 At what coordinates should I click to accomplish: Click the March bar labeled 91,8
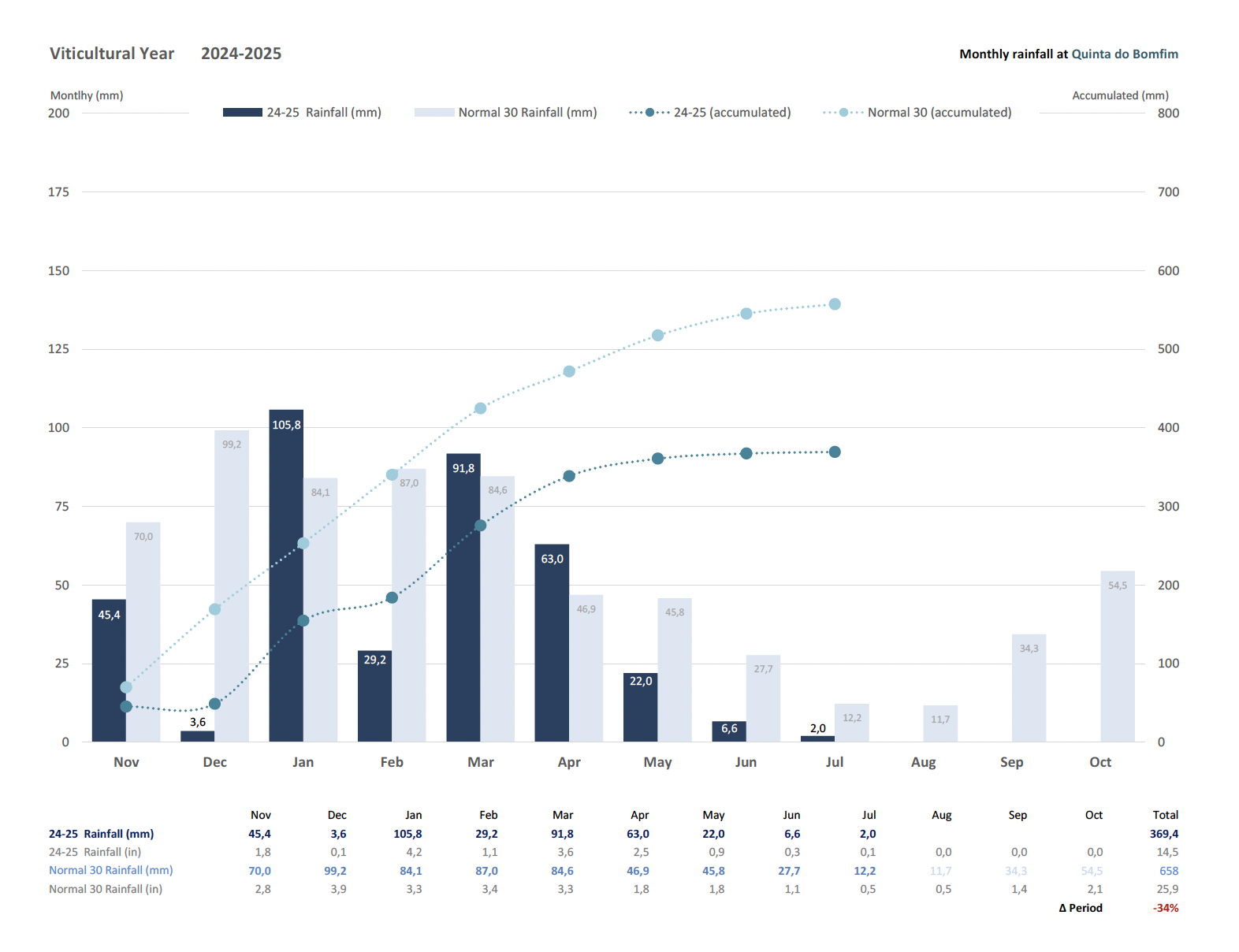point(463,597)
